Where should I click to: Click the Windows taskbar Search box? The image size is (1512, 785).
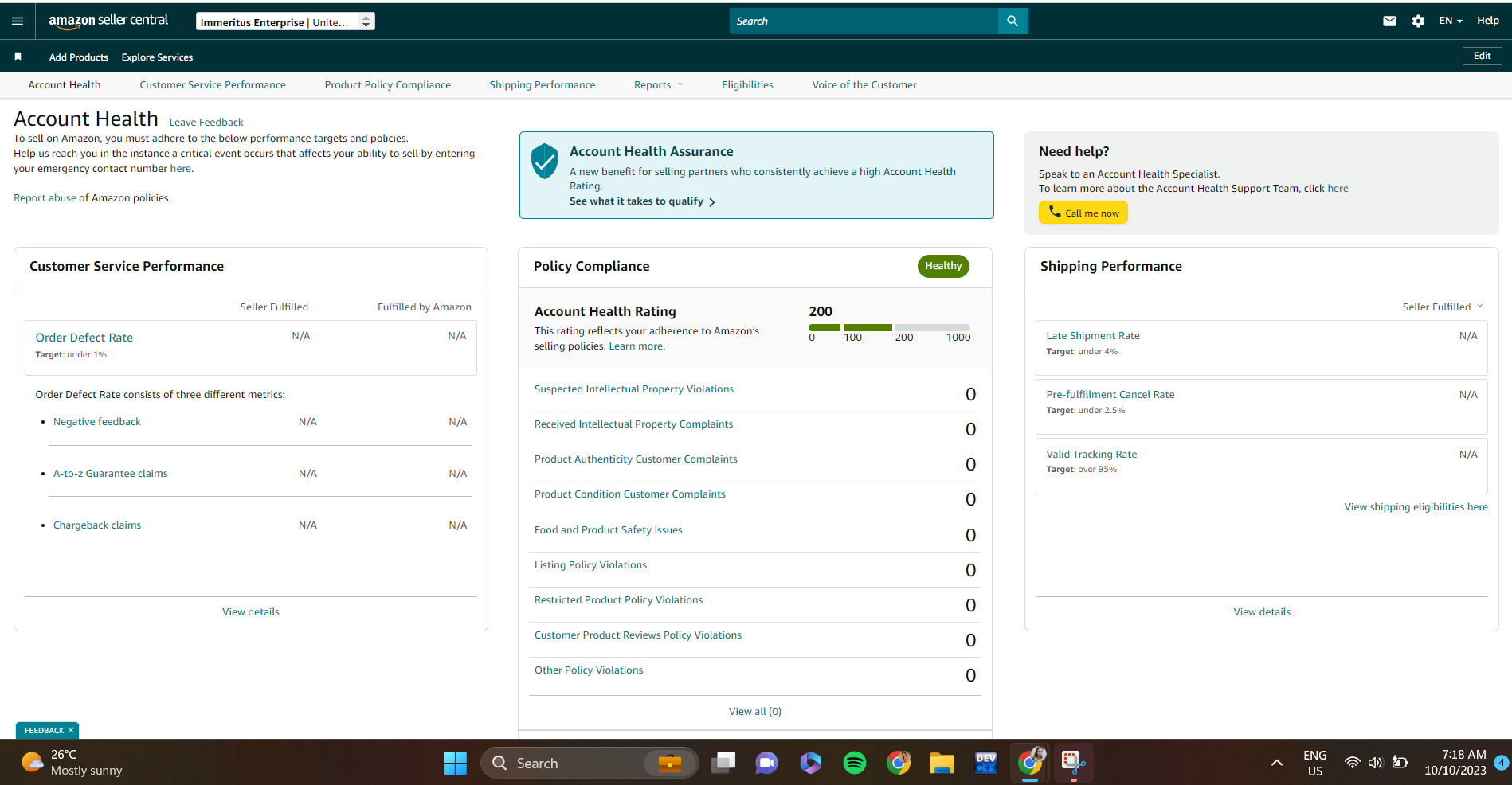point(590,763)
